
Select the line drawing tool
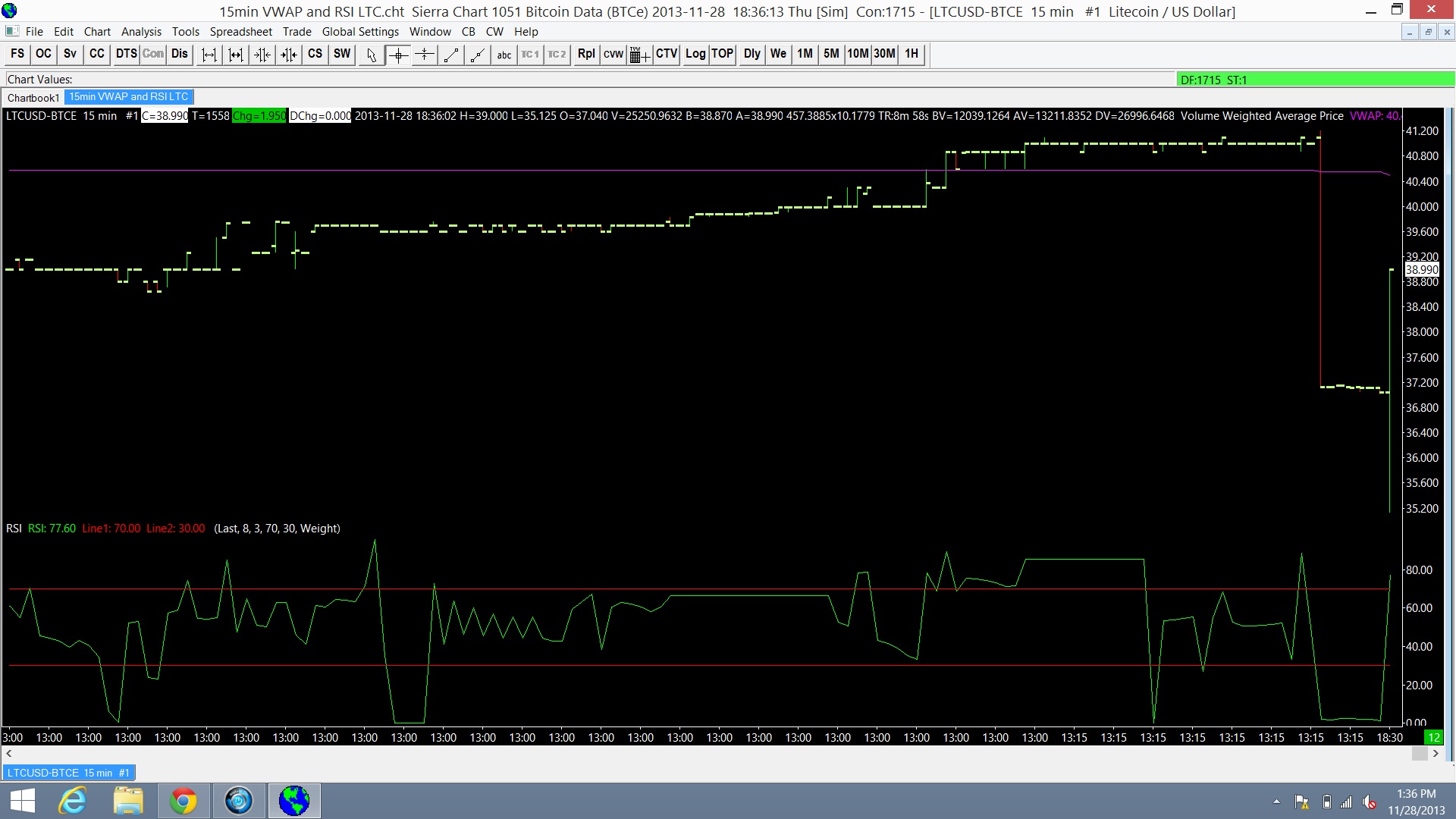point(451,55)
